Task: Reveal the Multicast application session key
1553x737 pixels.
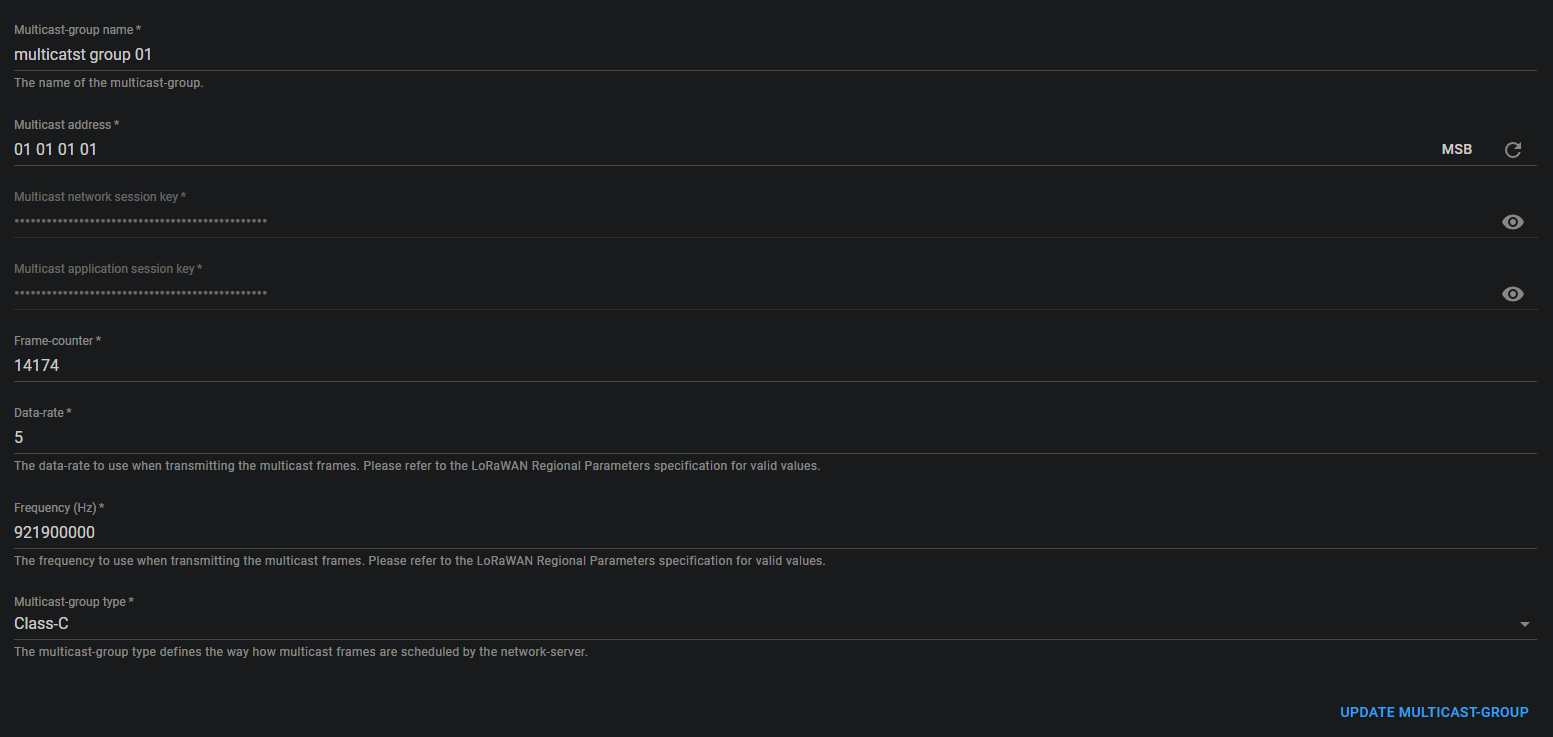Action: [1512, 293]
